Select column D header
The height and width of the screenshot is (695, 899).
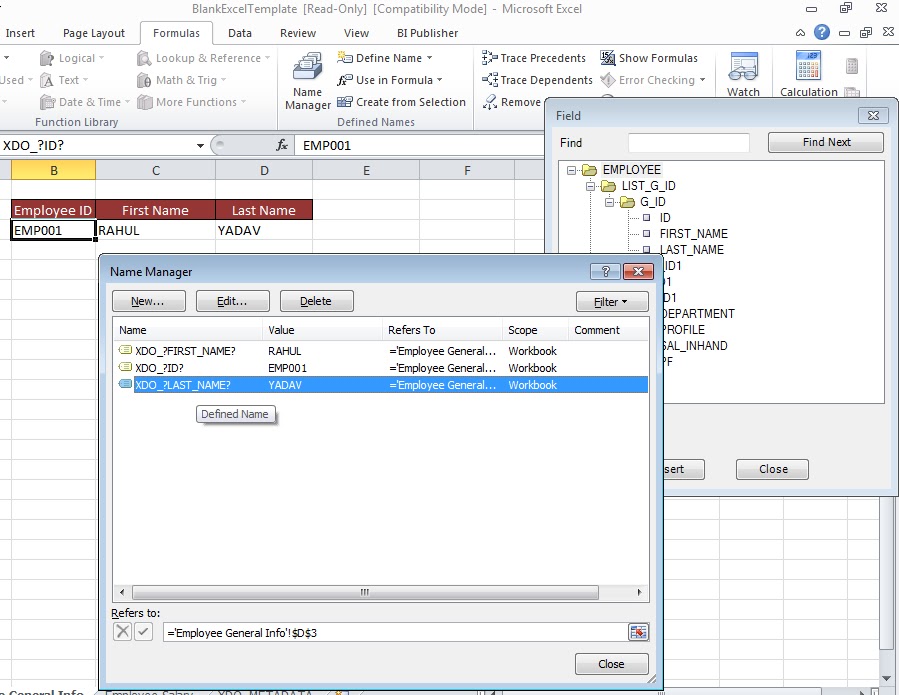coord(264,170)
